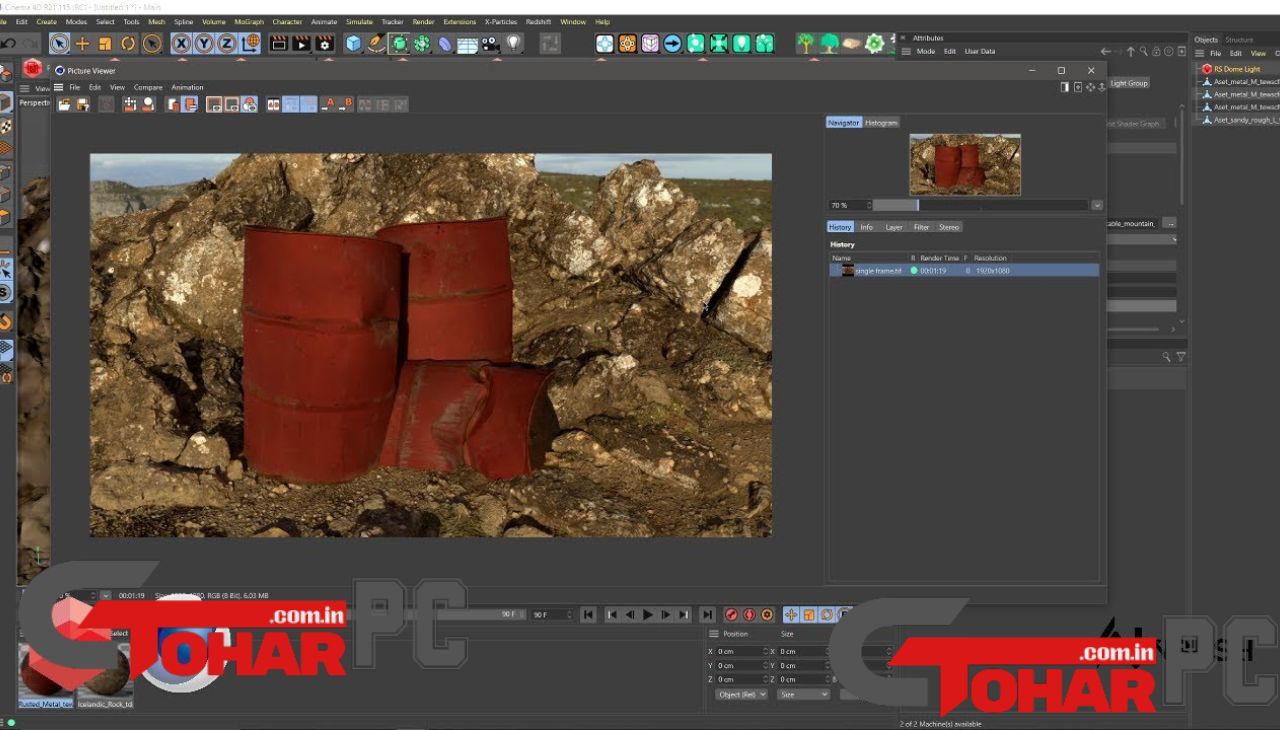Switch to the Layer tab

pyautogui.click(x=894, y=227)
